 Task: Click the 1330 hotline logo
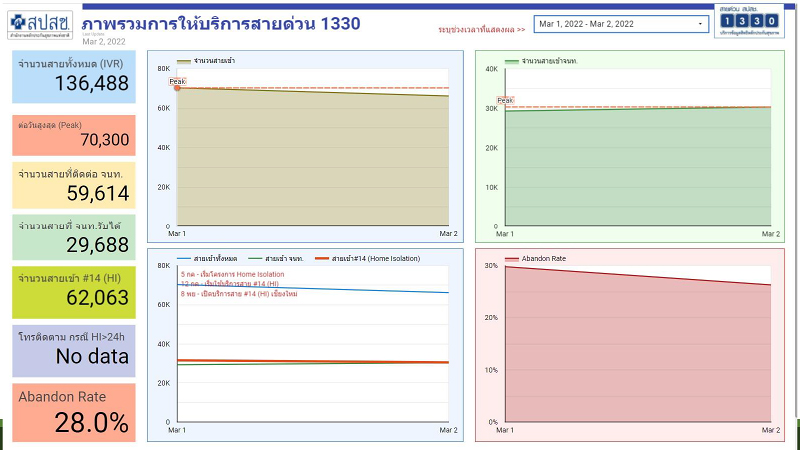tap(749, 21)
